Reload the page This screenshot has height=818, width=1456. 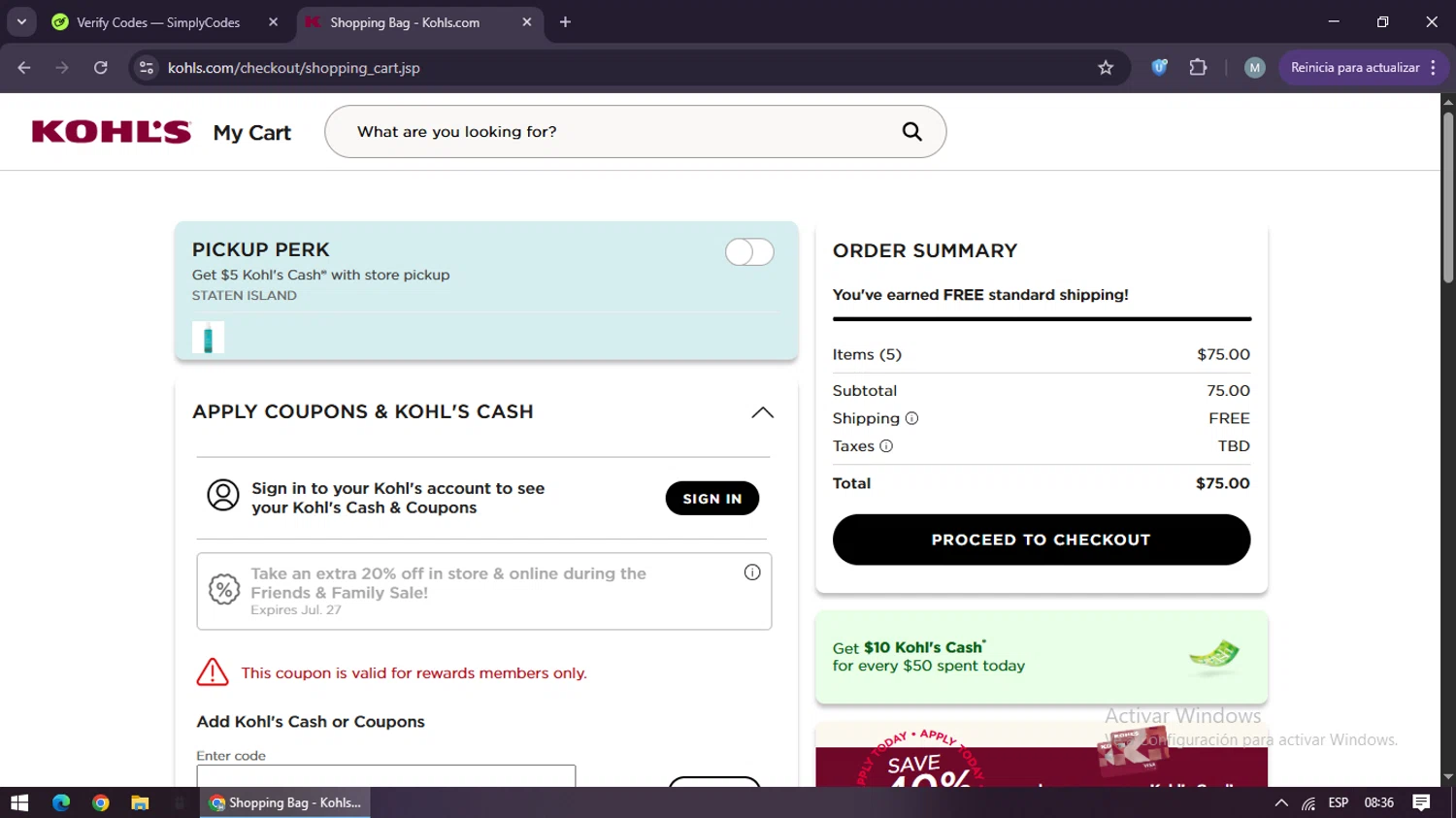[x=101, y=68]
